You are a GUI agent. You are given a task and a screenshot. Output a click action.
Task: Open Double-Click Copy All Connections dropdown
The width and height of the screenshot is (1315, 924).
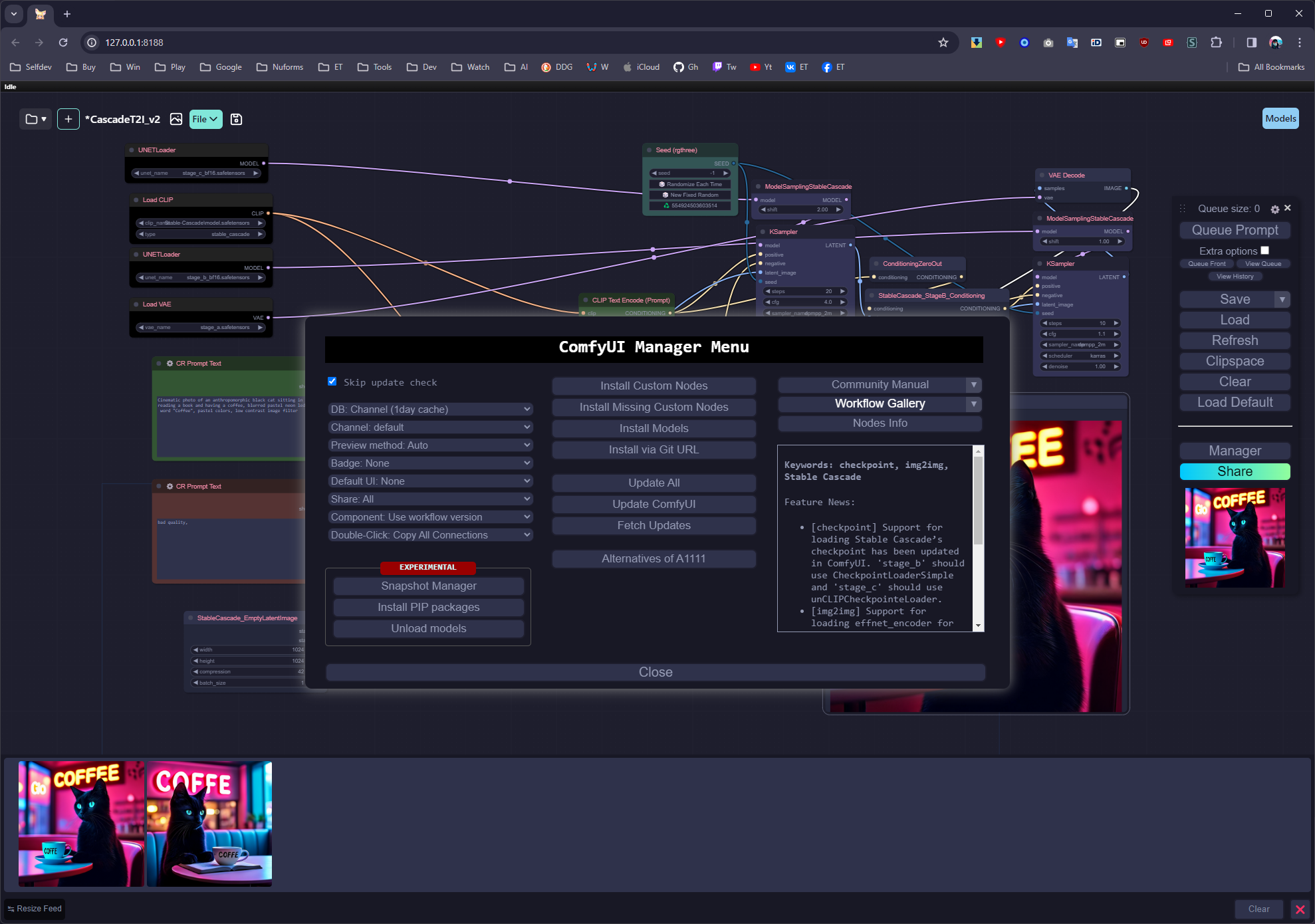click(x=431, y=535)
